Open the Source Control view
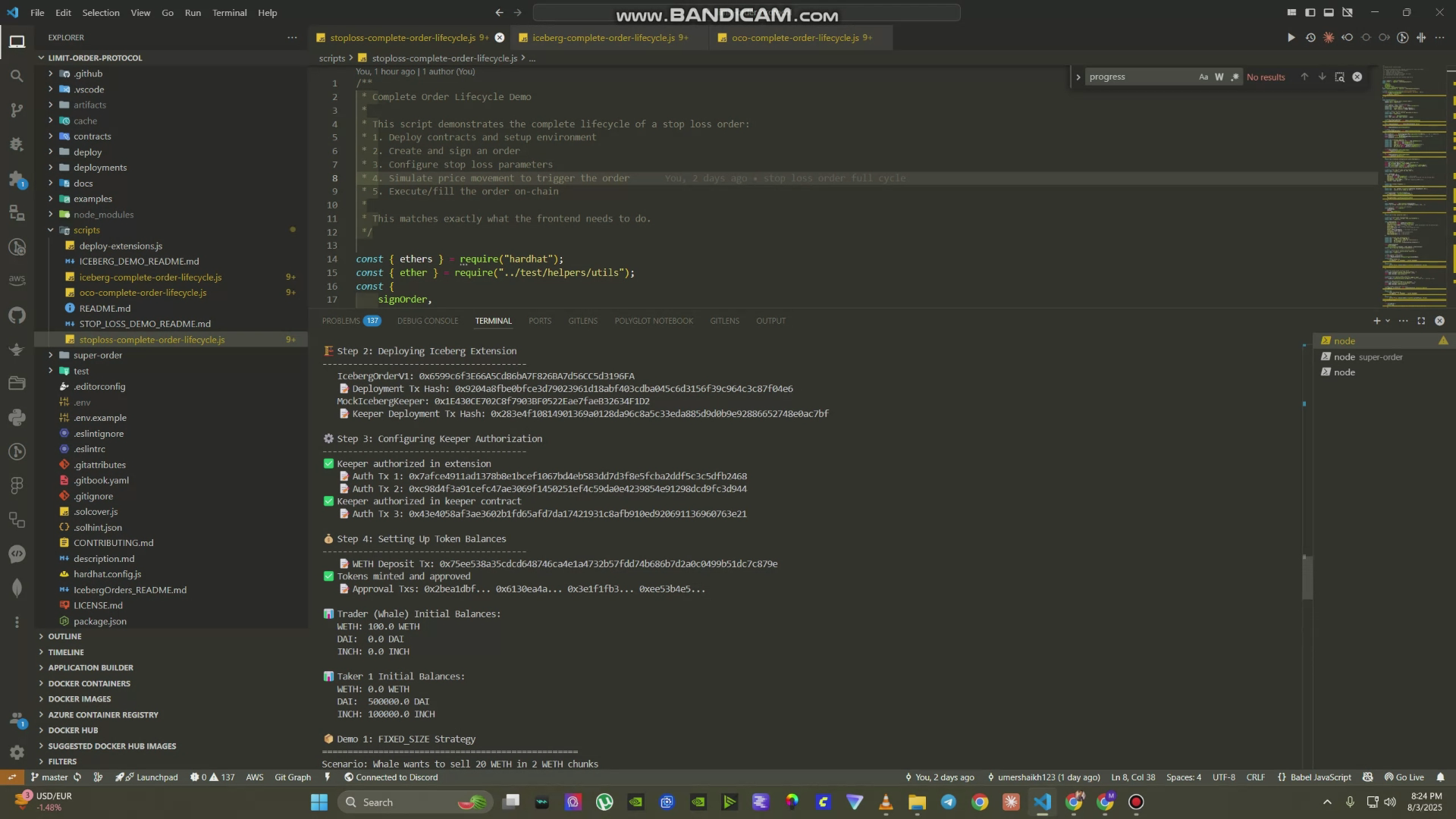The image size is (1456, 819). coord(17,110)
